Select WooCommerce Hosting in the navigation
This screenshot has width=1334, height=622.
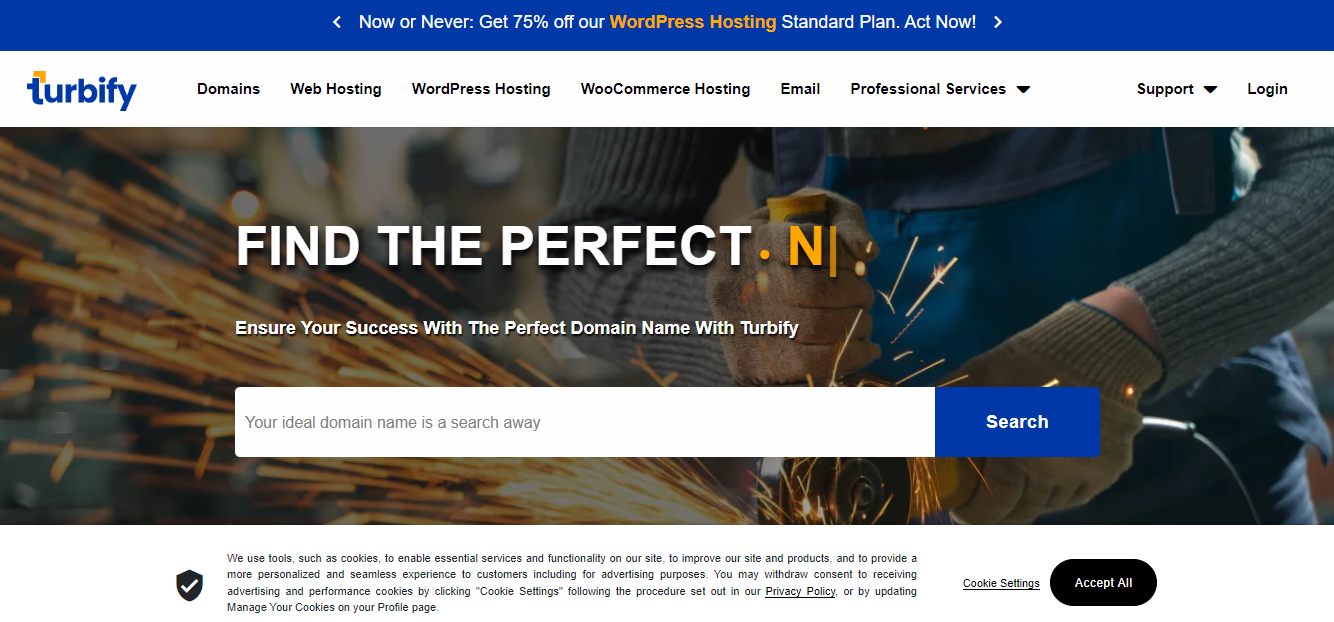click(665, 89)
